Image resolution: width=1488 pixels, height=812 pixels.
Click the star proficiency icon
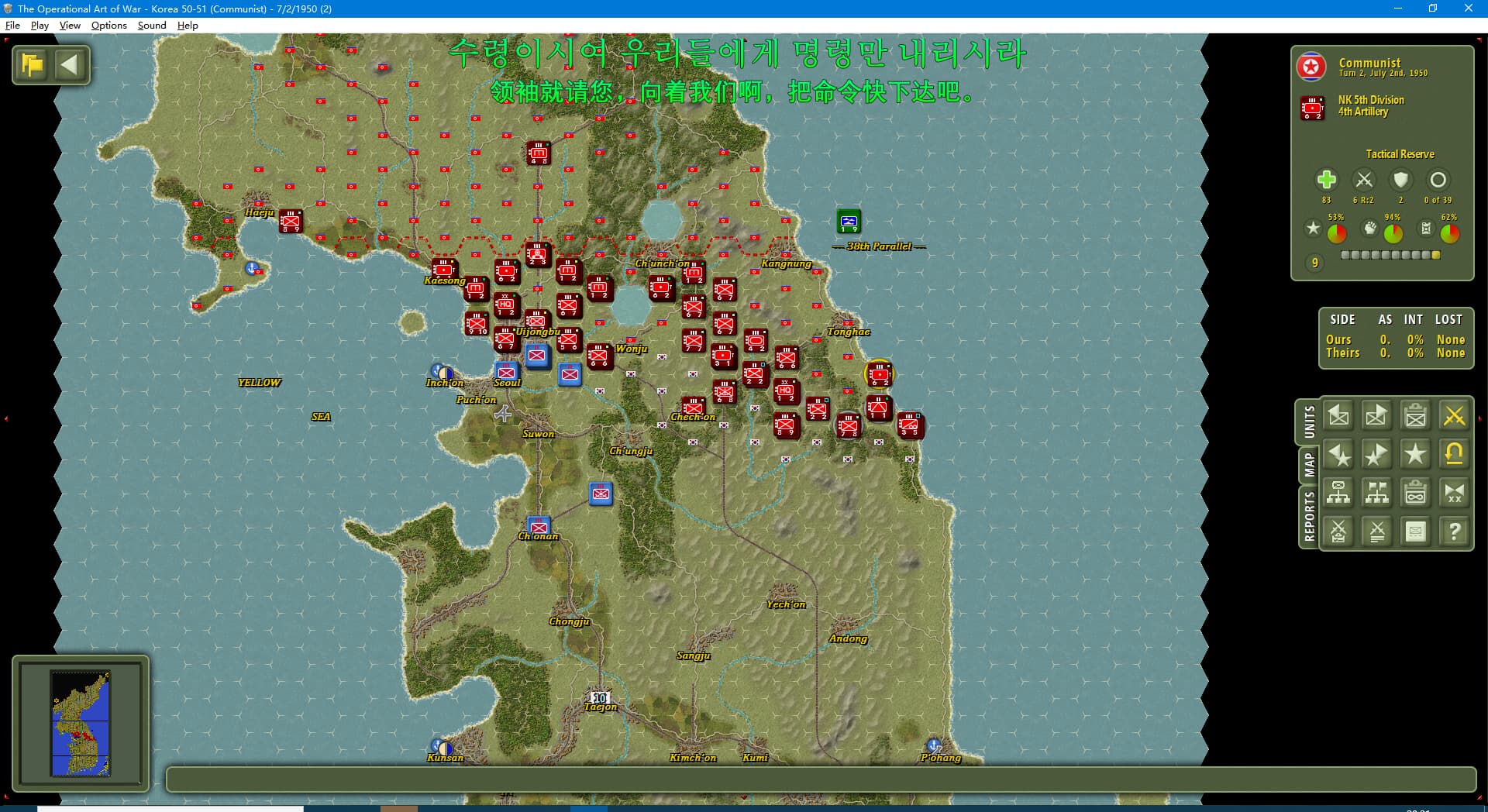[1313, 229]
